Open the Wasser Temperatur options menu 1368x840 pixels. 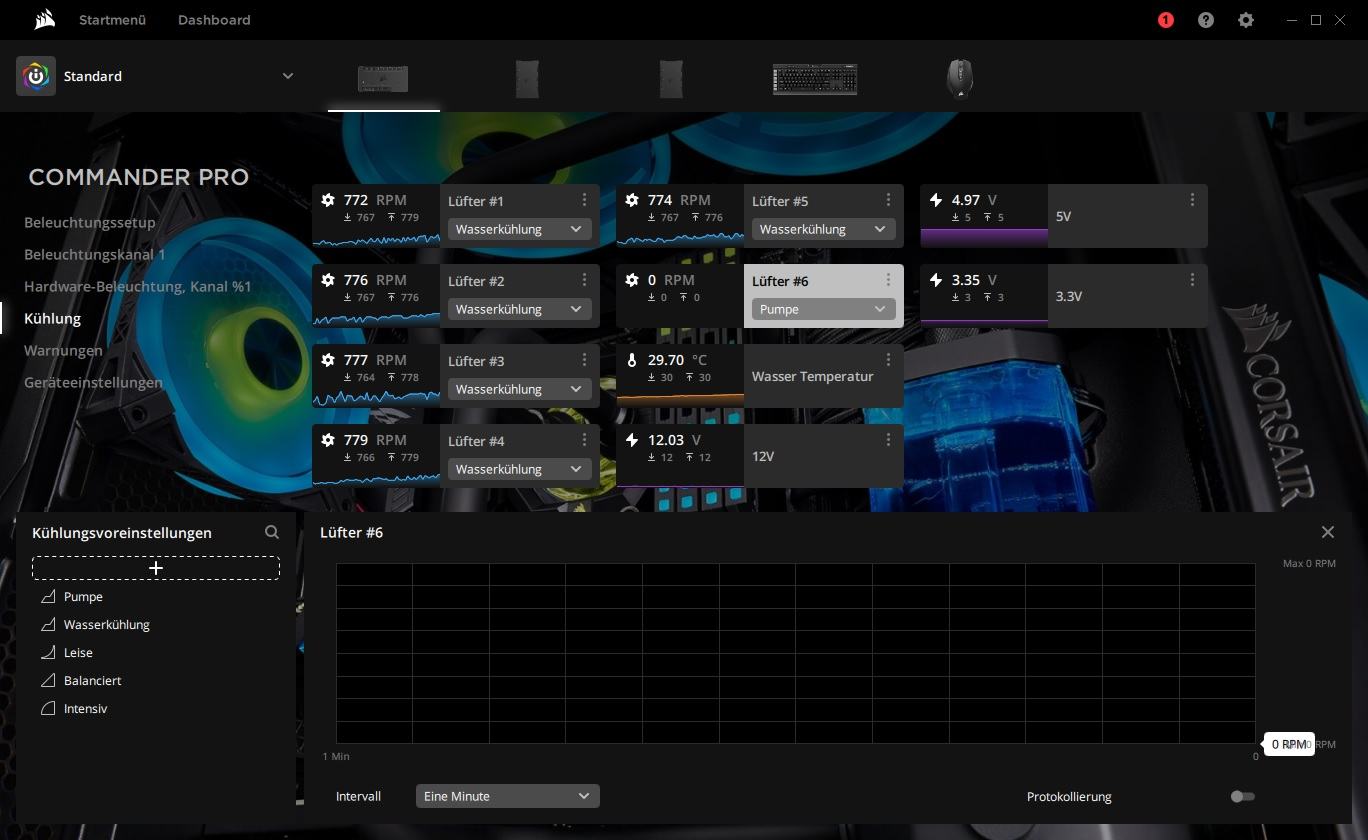(889, 360)
